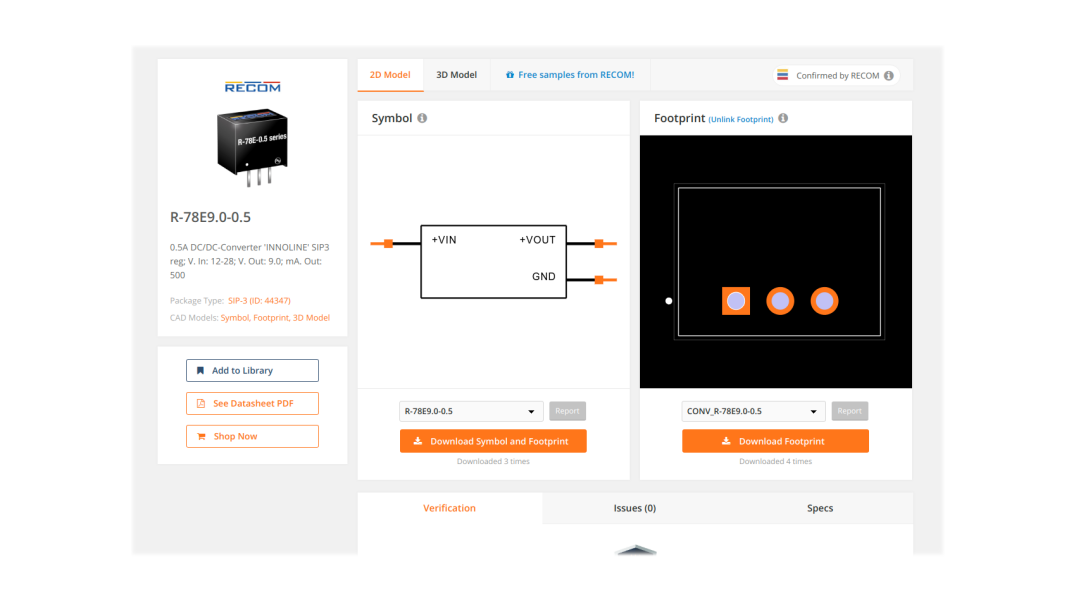Click Download Symbol and Footprint button

point(493,441)
